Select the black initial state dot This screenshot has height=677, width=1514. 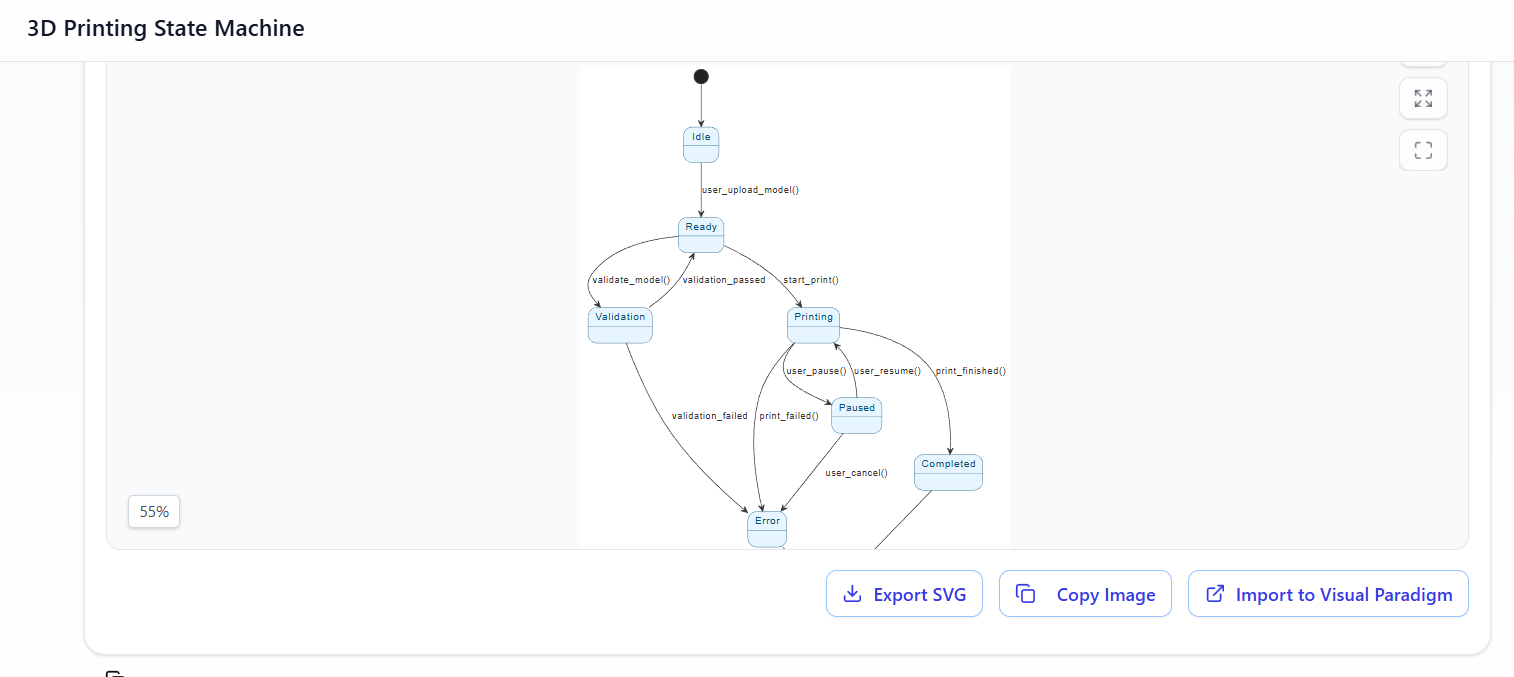(x=701, y=77)
